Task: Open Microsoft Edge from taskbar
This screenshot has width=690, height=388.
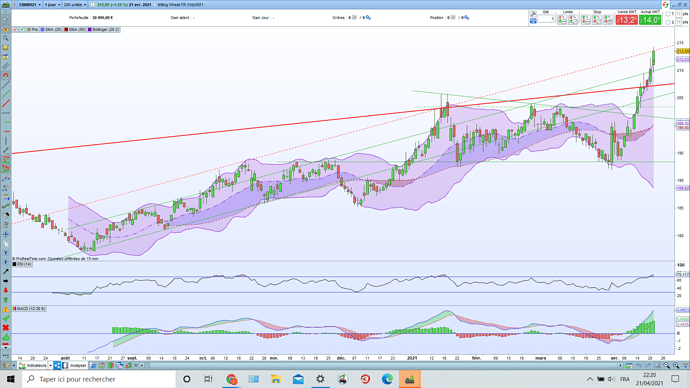Action: pos(387,379)
